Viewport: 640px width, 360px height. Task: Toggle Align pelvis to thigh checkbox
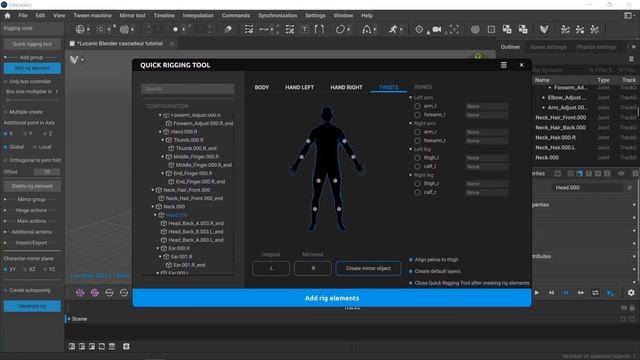coord(411,260)
